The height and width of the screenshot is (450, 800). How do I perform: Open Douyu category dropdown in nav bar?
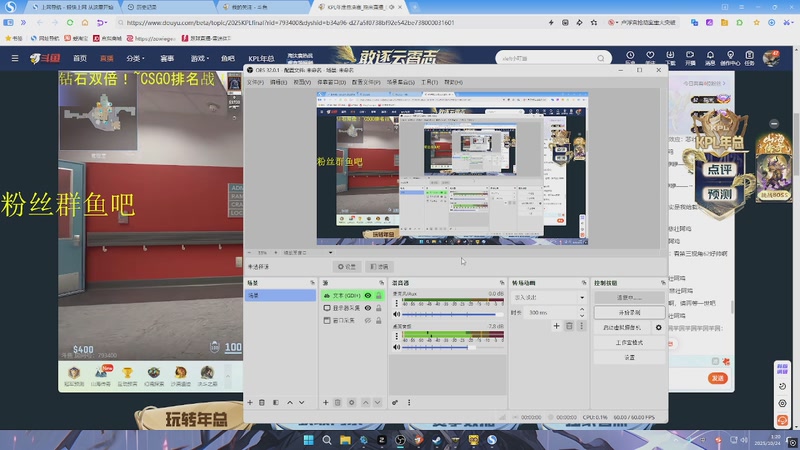click(x=135, y=59)
